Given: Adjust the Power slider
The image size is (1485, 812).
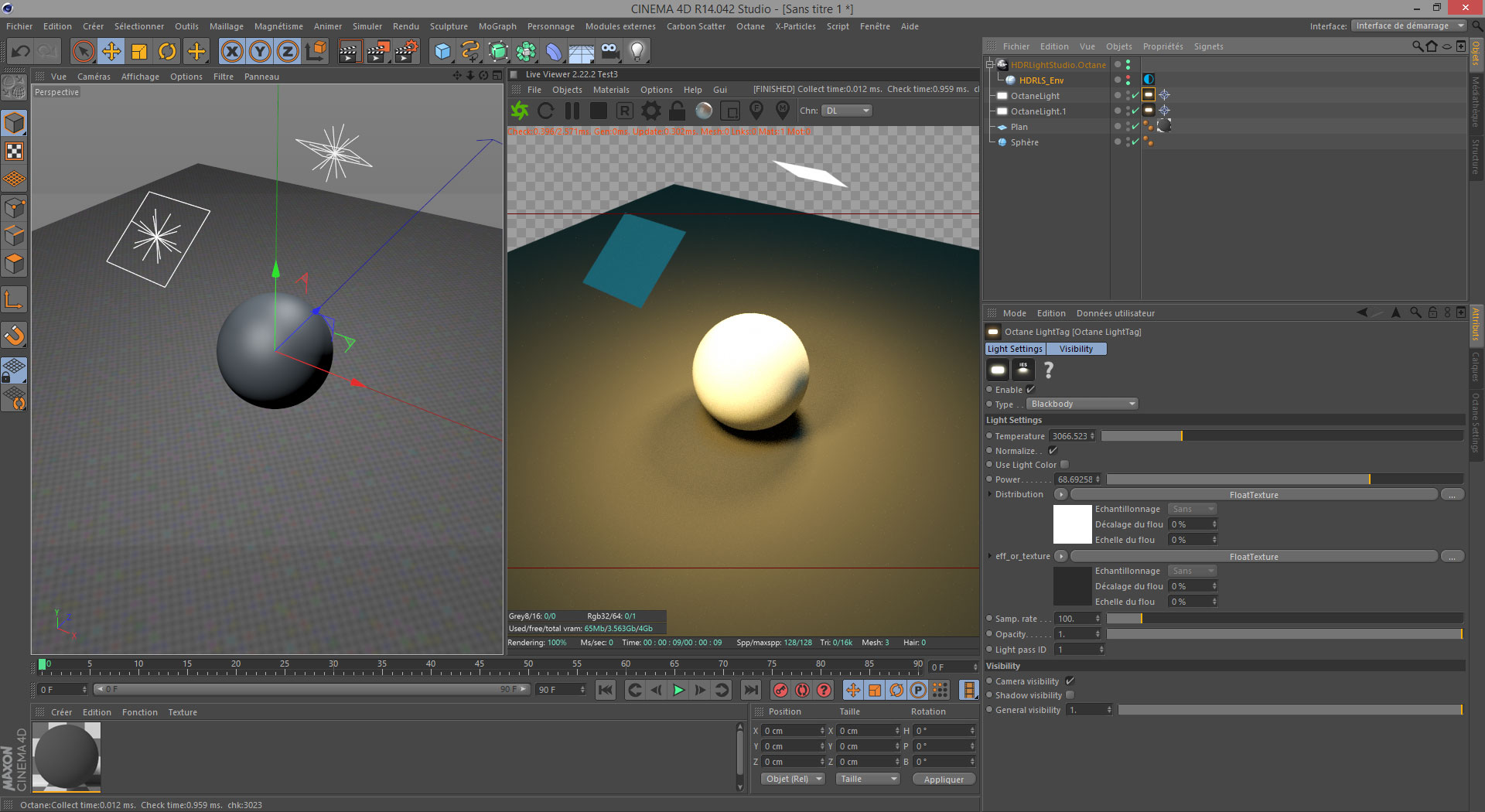Looking at the screenshot, I should [x=1285, y=479].
